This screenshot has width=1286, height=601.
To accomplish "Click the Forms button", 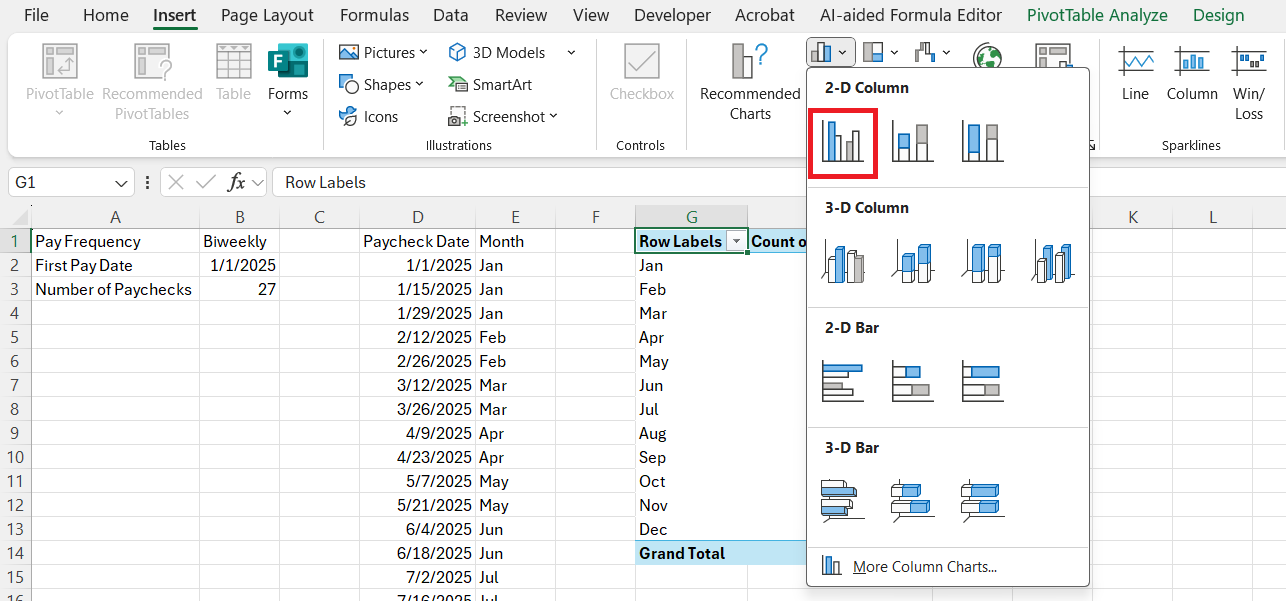I will [288, 82].
